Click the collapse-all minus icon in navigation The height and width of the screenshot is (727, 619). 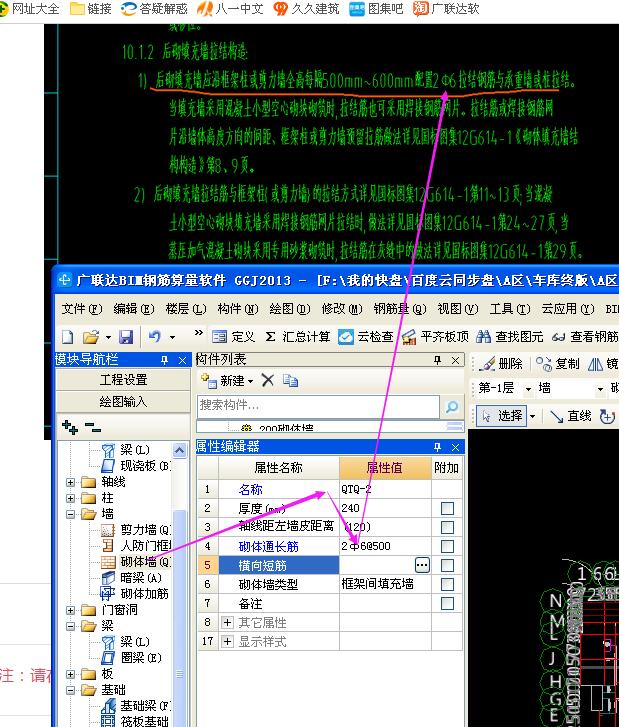(93, 427)
